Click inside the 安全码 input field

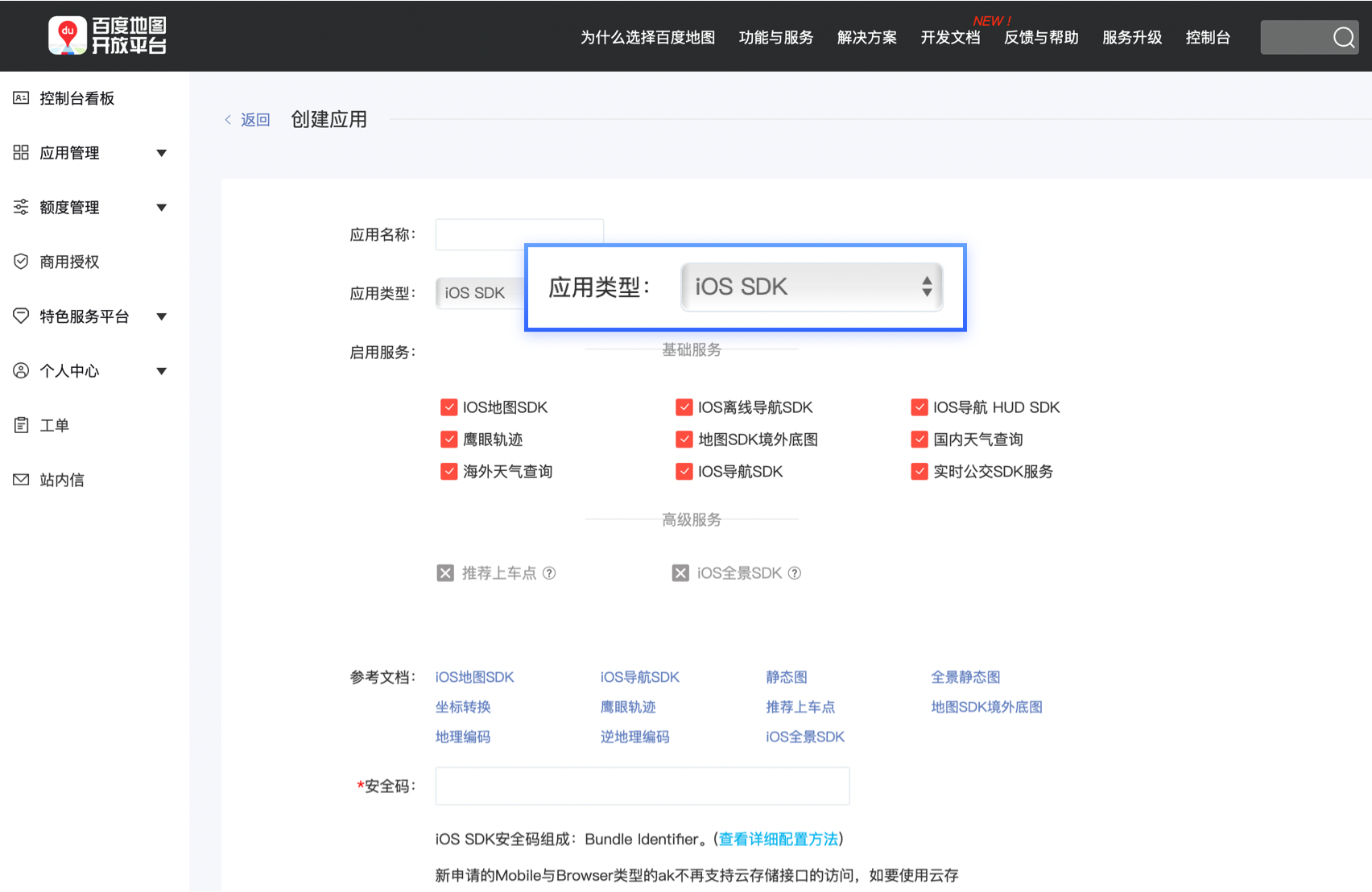click(642, 786)
